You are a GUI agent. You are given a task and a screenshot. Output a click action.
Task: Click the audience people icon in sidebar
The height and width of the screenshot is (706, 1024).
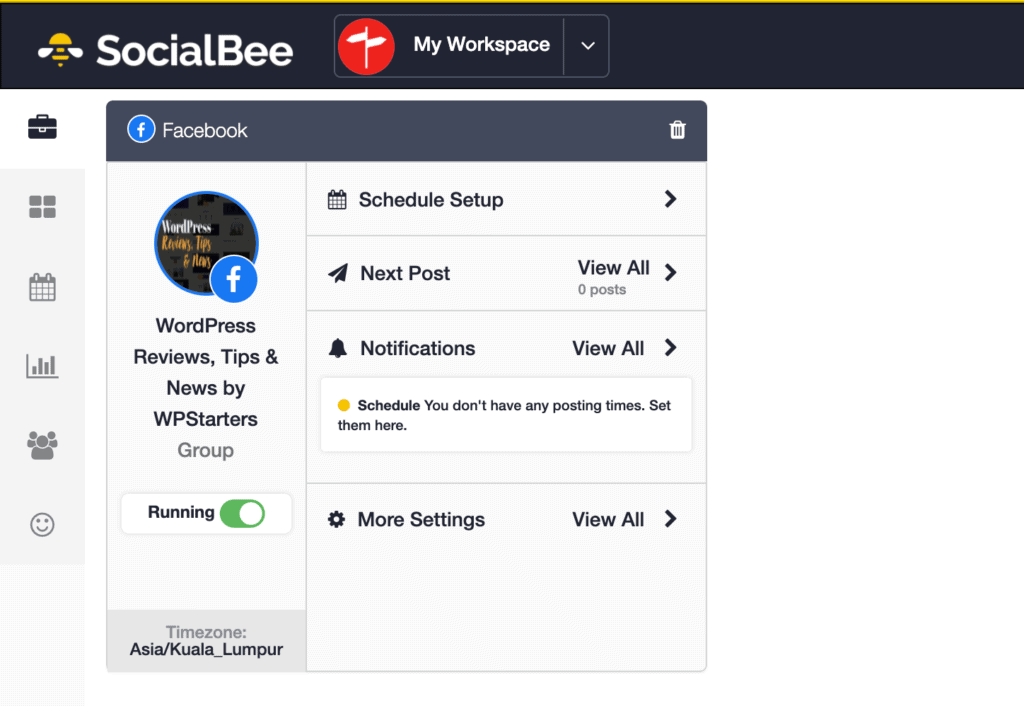pyautogui.click(x=42, y=445)
